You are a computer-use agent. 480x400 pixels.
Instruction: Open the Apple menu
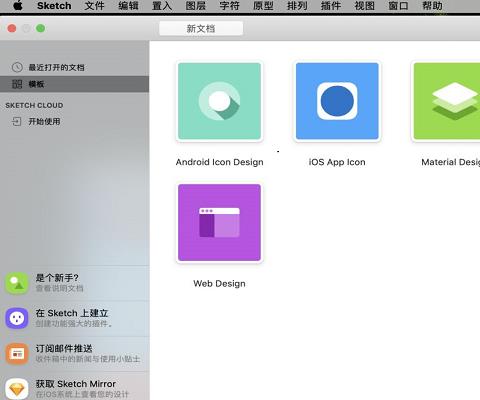(x=18, y=5)
